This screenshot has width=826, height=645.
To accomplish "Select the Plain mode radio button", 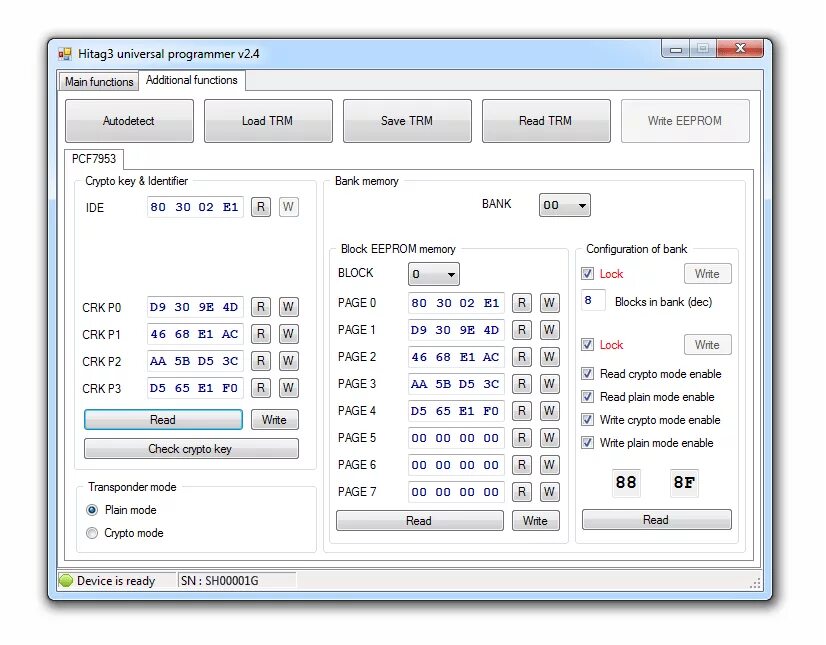I will (92, 510).
